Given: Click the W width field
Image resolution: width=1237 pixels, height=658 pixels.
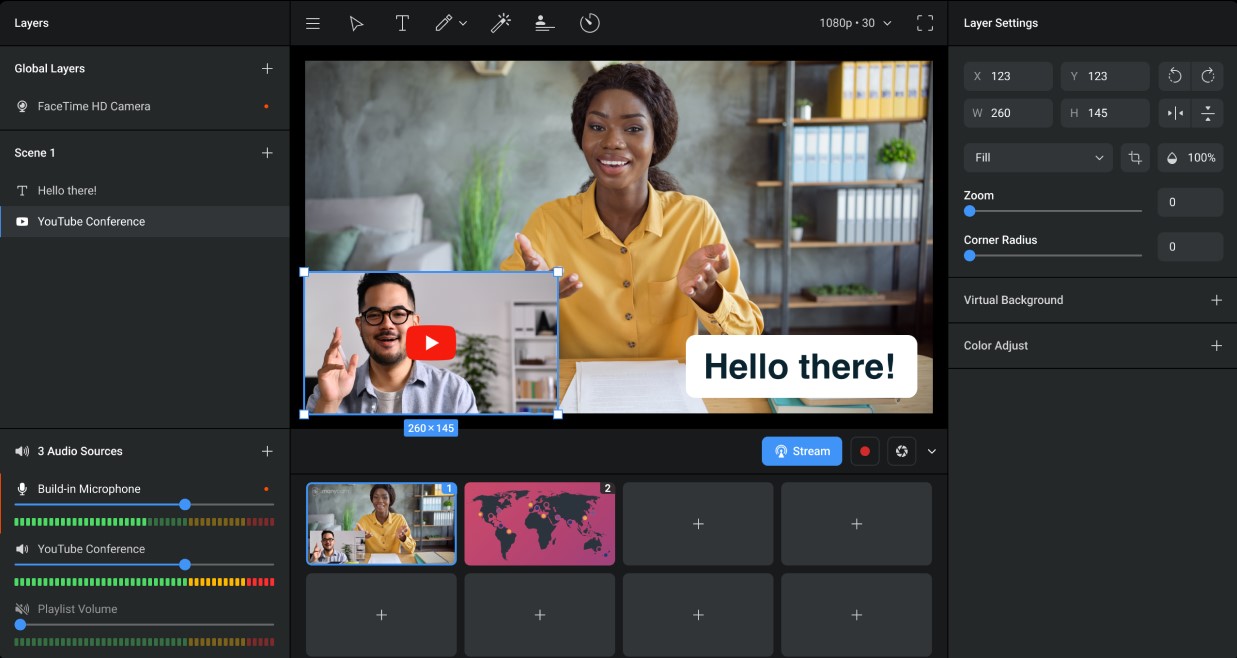Looking at the screenshot, I should tap(1008, 113).
